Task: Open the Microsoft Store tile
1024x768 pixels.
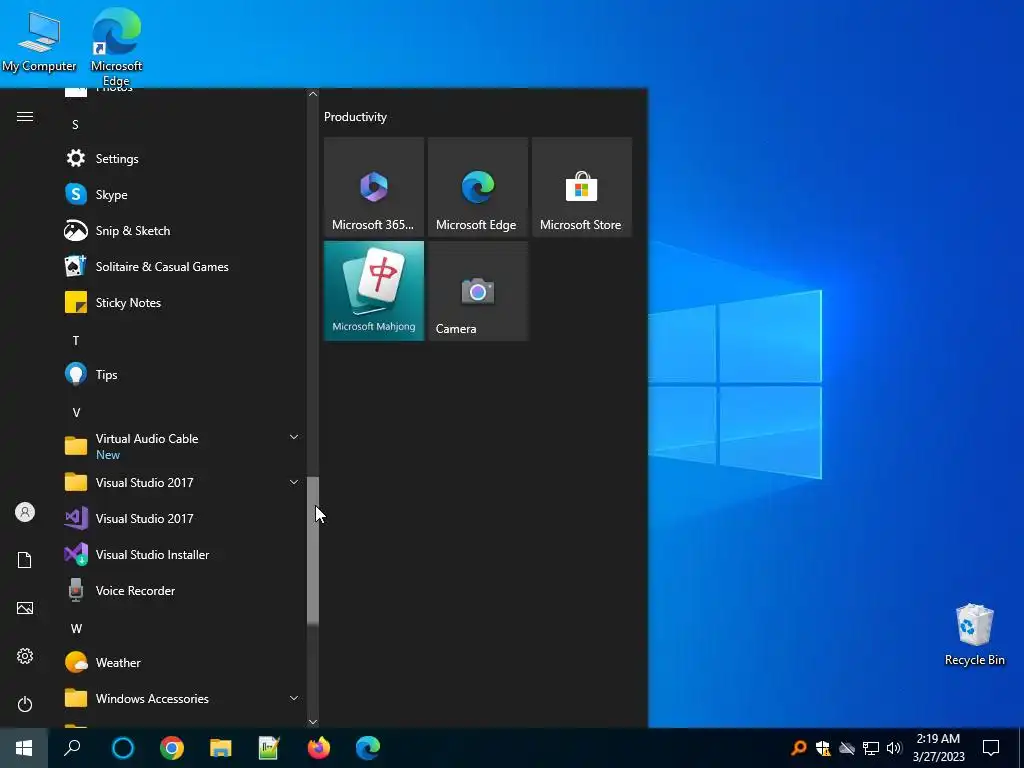Action: (x=581, y=187)
